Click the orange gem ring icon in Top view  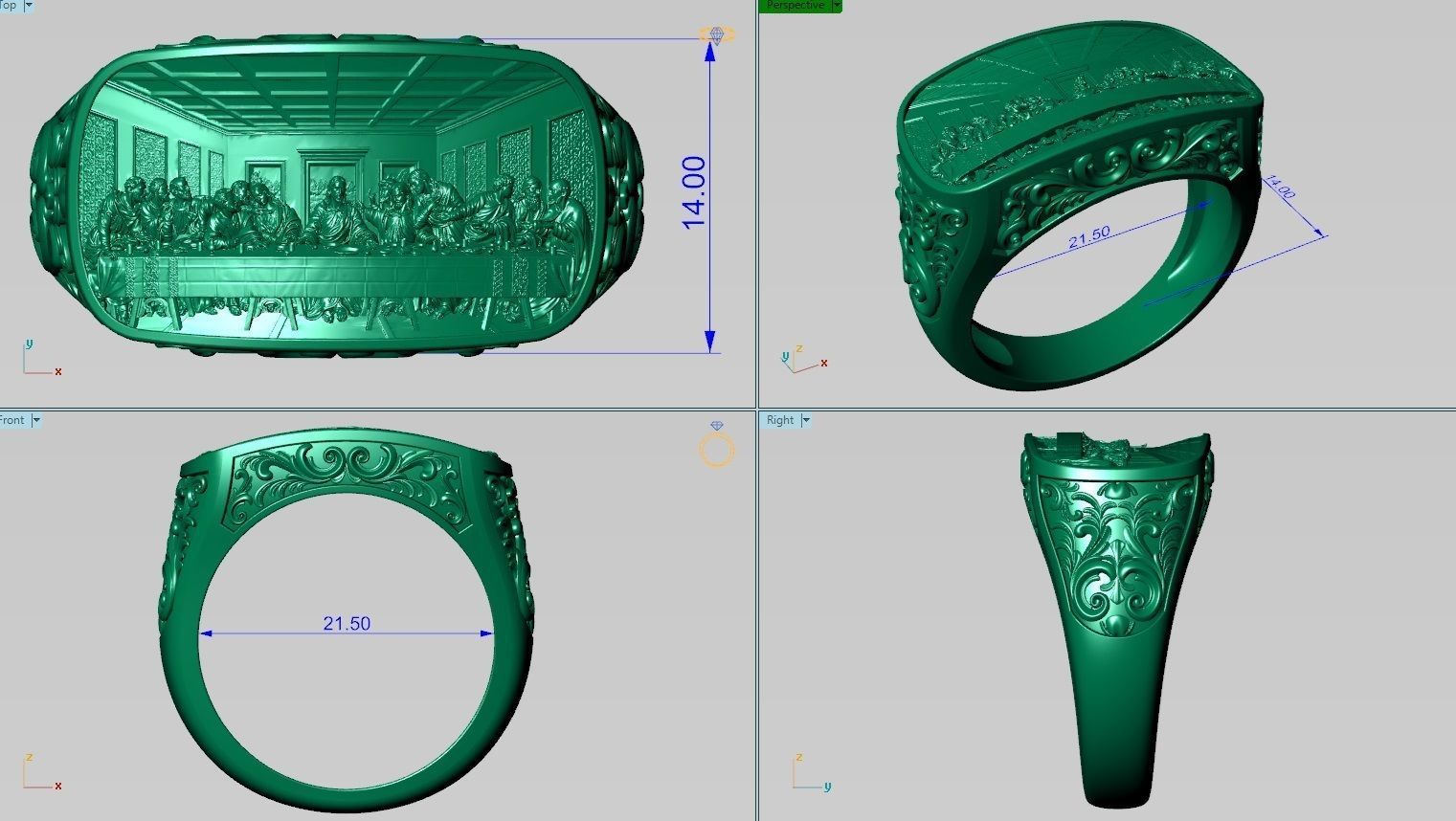click(717, 36)
